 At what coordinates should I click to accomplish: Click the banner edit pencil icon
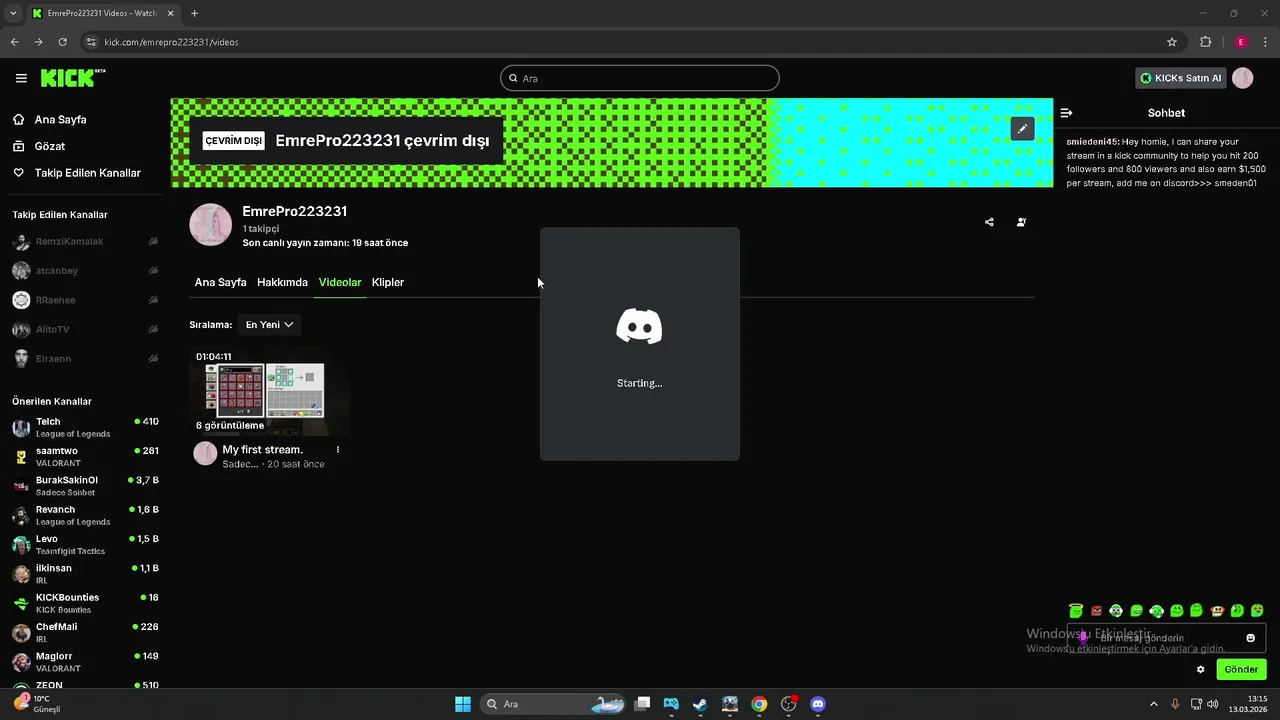click(1022, 129)
